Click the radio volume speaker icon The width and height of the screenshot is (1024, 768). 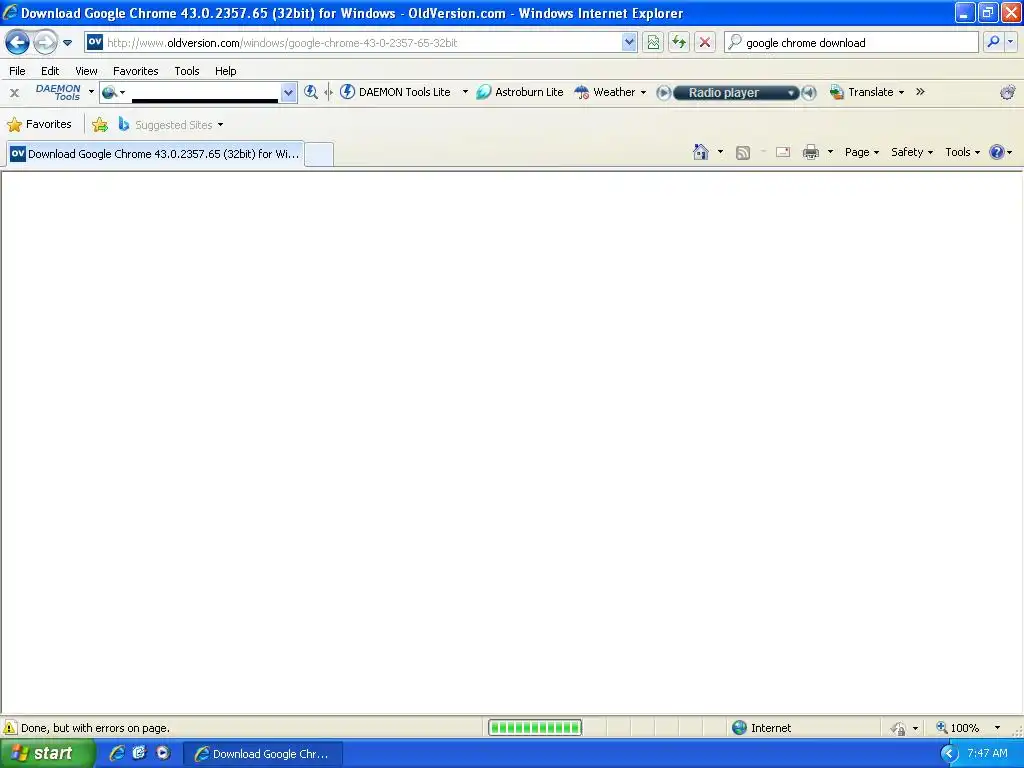(809, 93)
